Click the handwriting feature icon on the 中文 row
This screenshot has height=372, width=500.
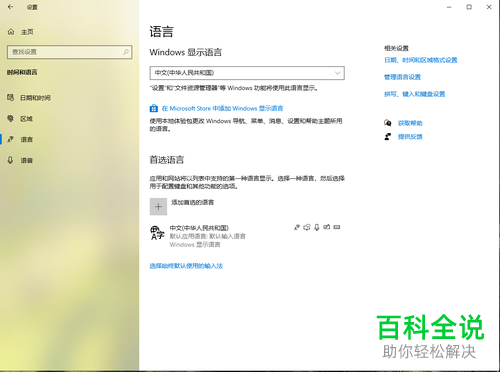(x=327, y=227)
